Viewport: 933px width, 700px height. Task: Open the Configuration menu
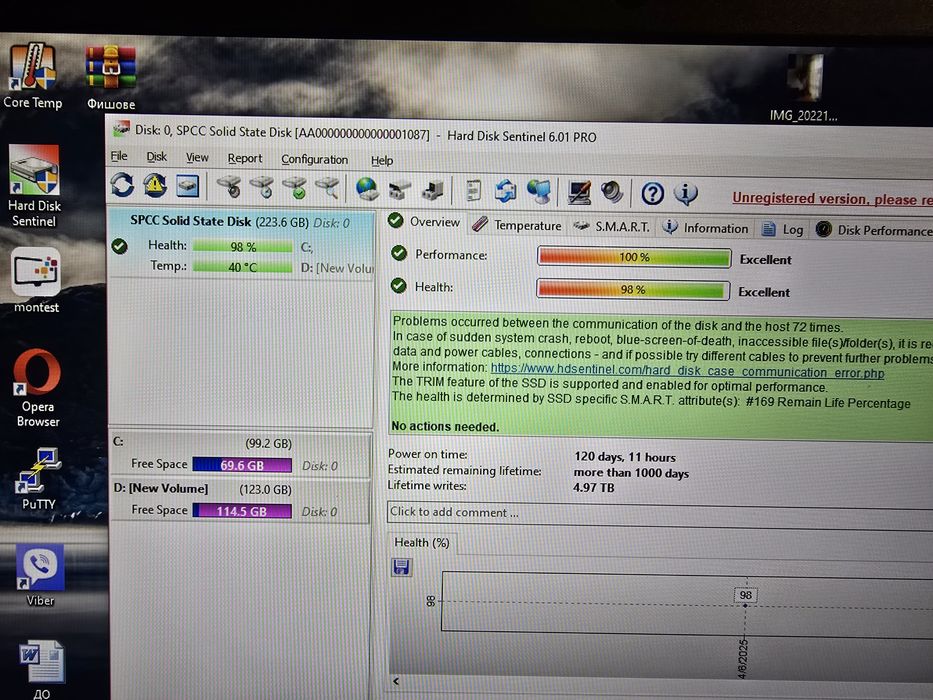pyautogui.click(x=315, y=160)
